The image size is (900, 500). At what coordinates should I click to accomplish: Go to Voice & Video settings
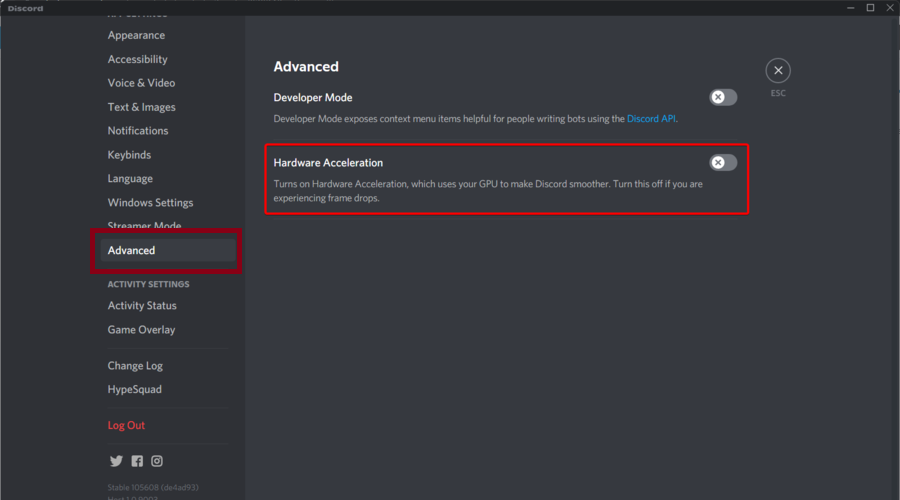(141, 83)
